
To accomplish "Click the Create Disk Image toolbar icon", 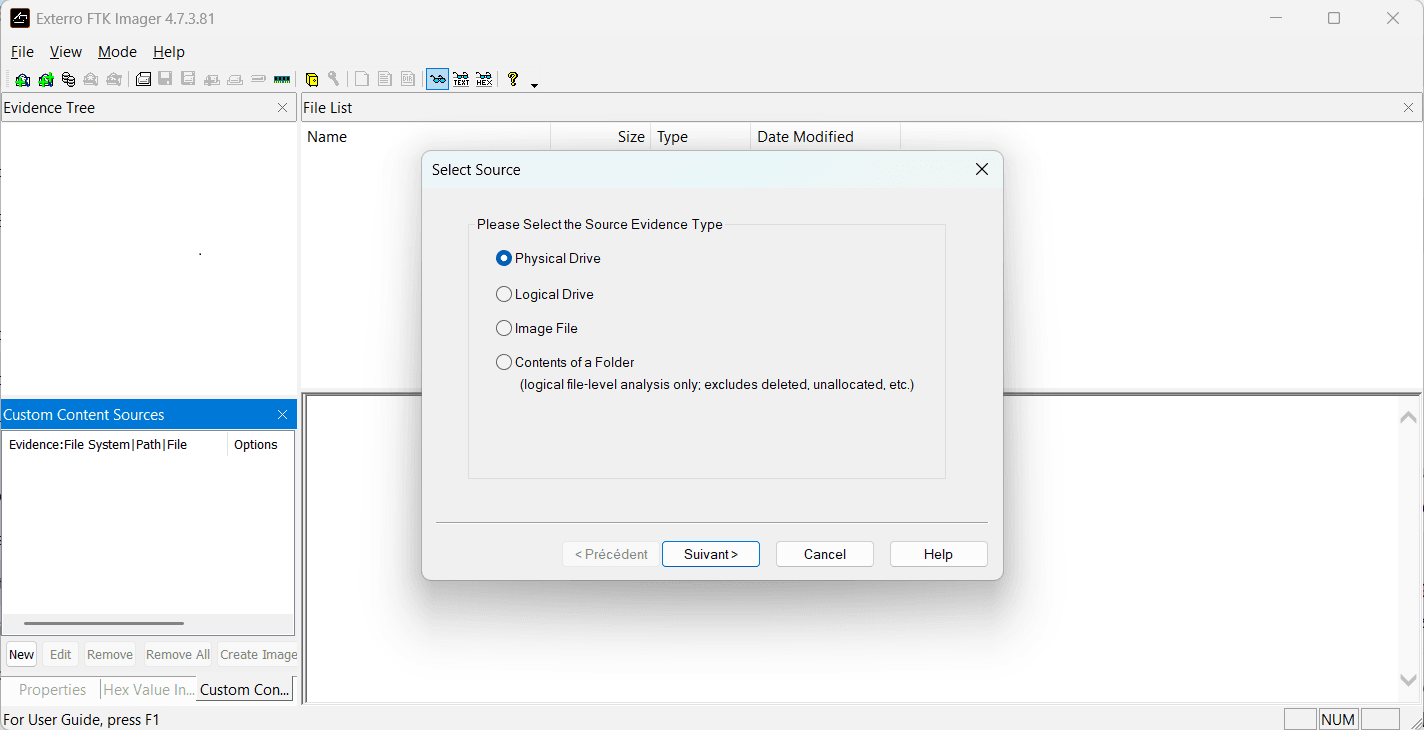I will click(143, 79).
